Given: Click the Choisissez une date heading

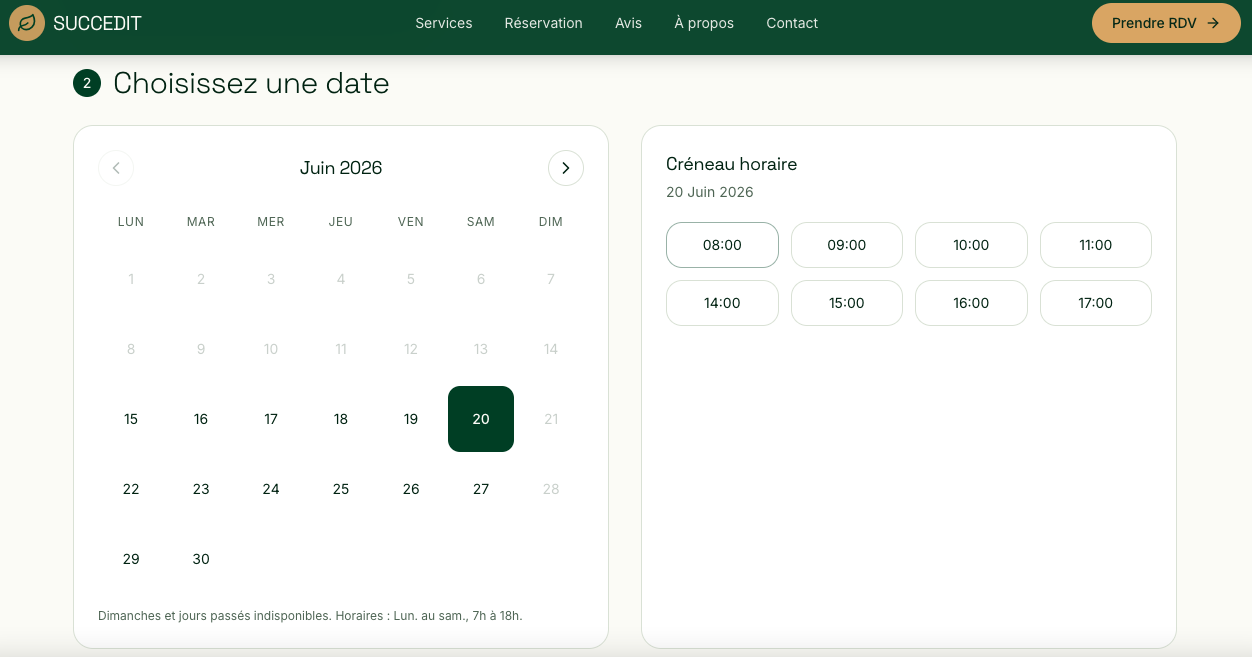Looking at the screenshot, I should [x=251, y=83].
